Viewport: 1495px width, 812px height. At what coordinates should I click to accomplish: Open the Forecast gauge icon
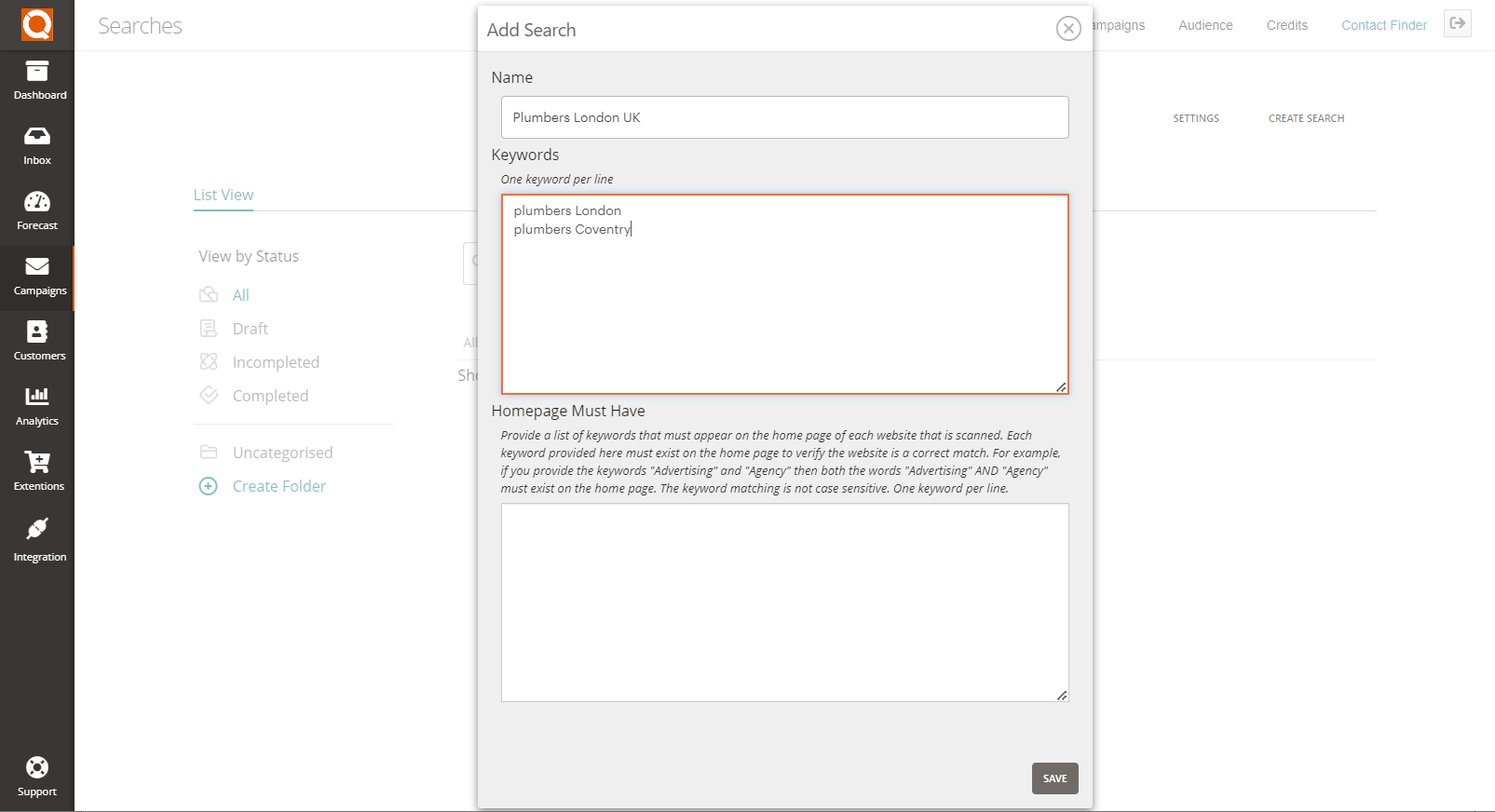[37, 201]
